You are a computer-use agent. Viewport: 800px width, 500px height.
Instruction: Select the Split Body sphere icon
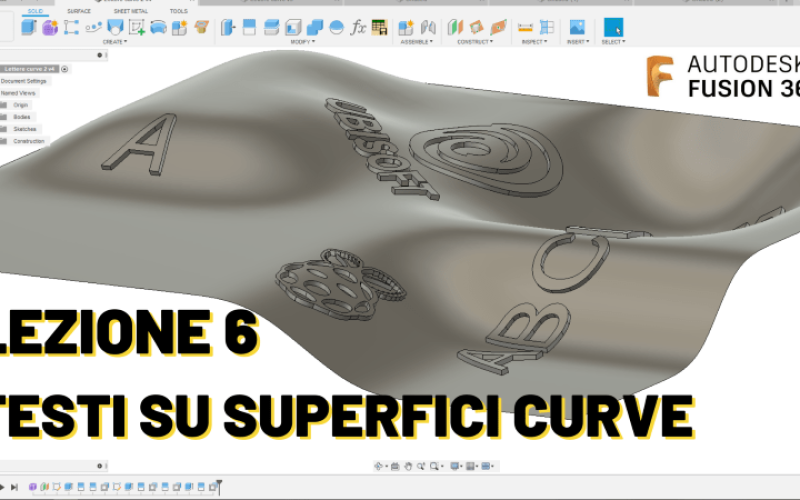click(x=336, y=27)
